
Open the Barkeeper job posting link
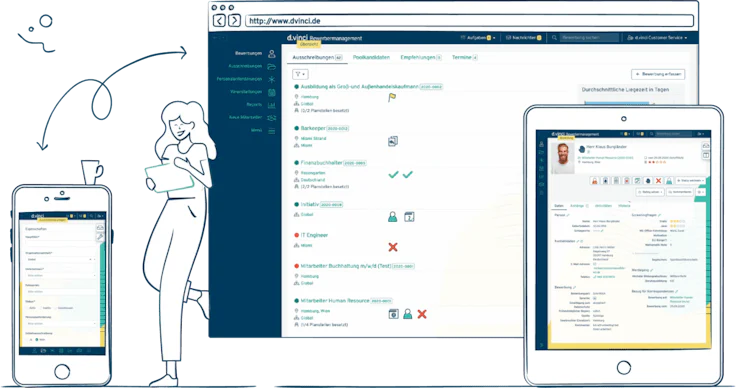pyautogui.click(x=313, y=128)
